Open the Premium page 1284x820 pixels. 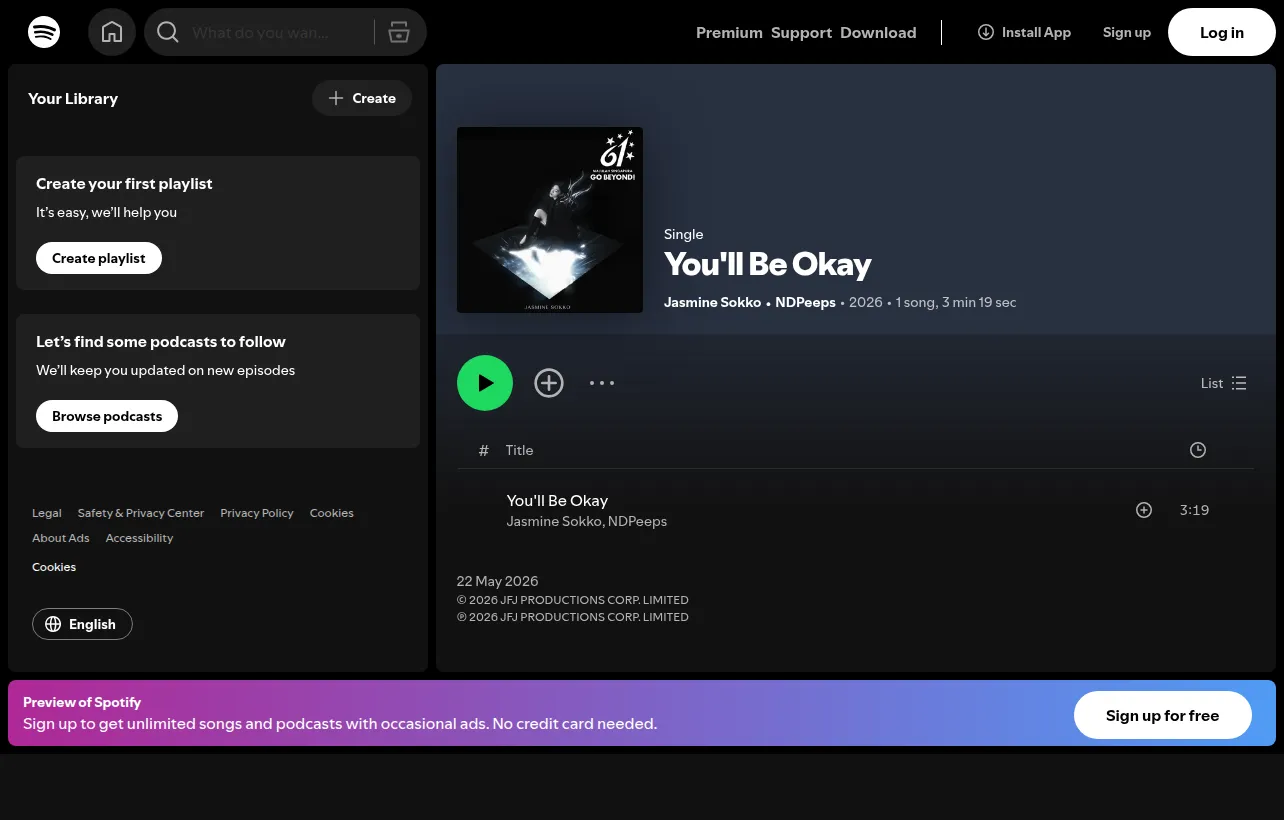point(729,32)
